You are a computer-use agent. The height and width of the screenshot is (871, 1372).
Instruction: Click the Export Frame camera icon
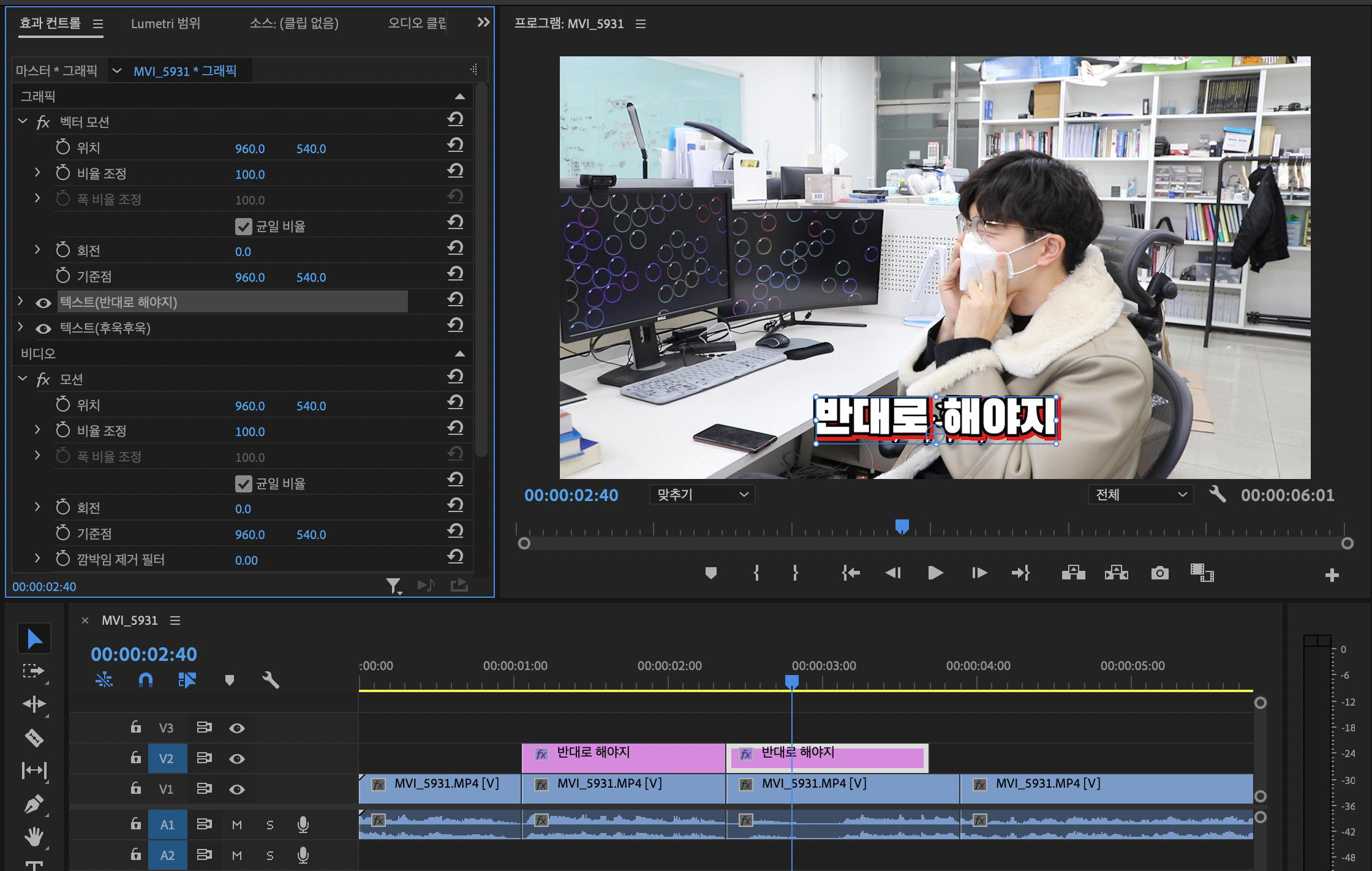(x=1159, y=573)
